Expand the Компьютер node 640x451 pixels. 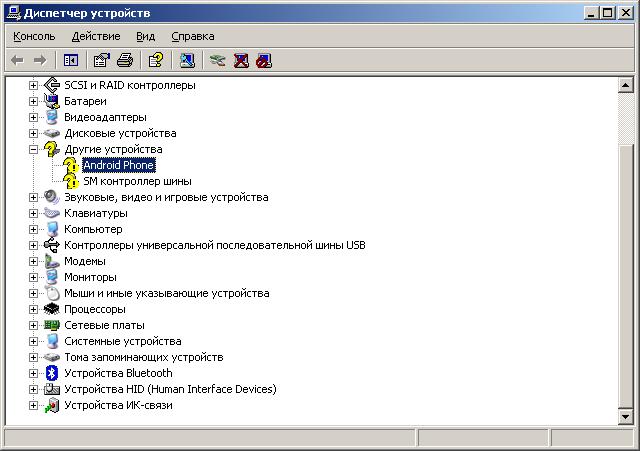(x=33, y=229)
